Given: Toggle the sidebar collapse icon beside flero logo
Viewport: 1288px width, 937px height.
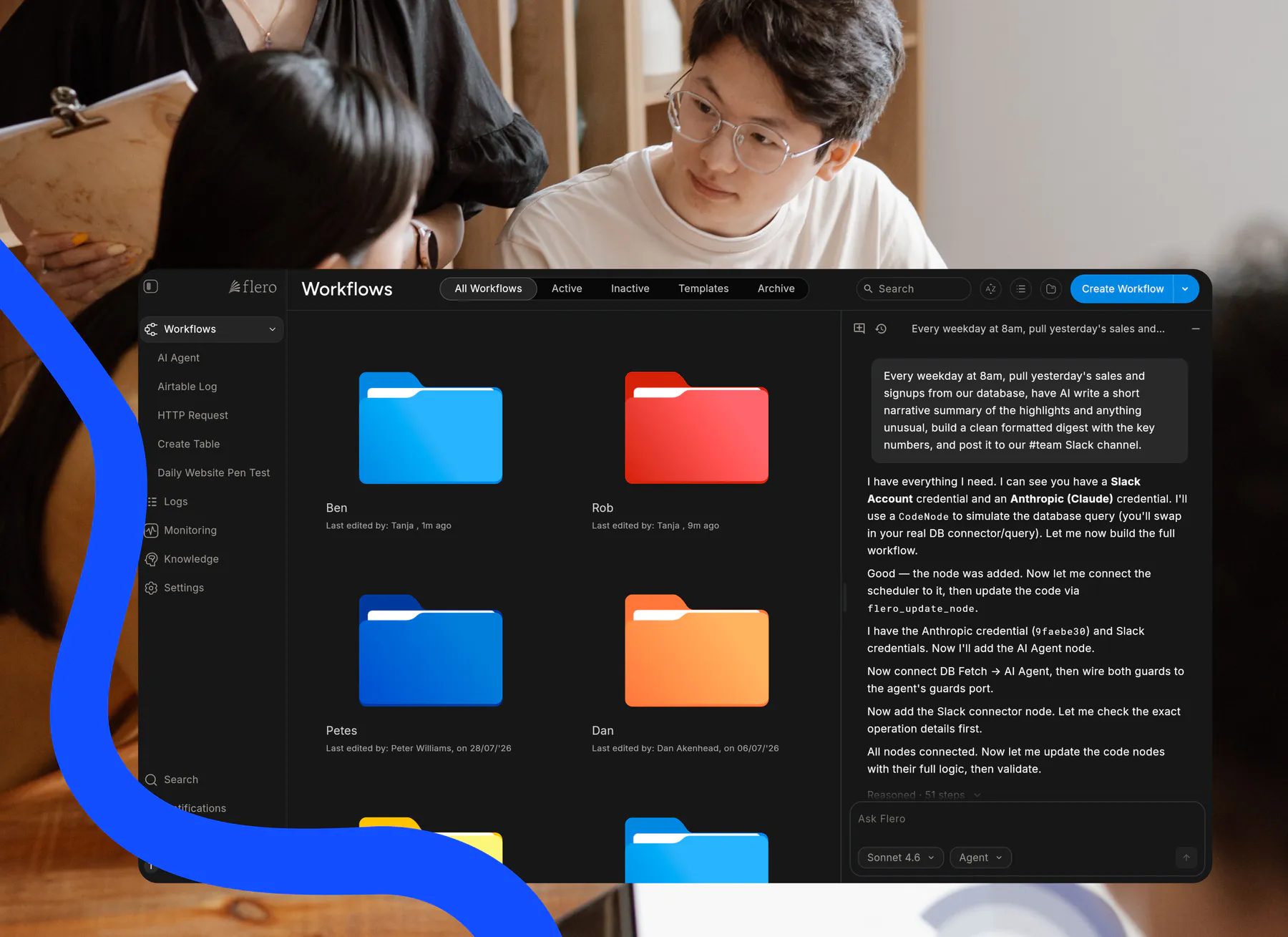Looking at the screenshot, I should pyautogui.click(x=151, y=286).
